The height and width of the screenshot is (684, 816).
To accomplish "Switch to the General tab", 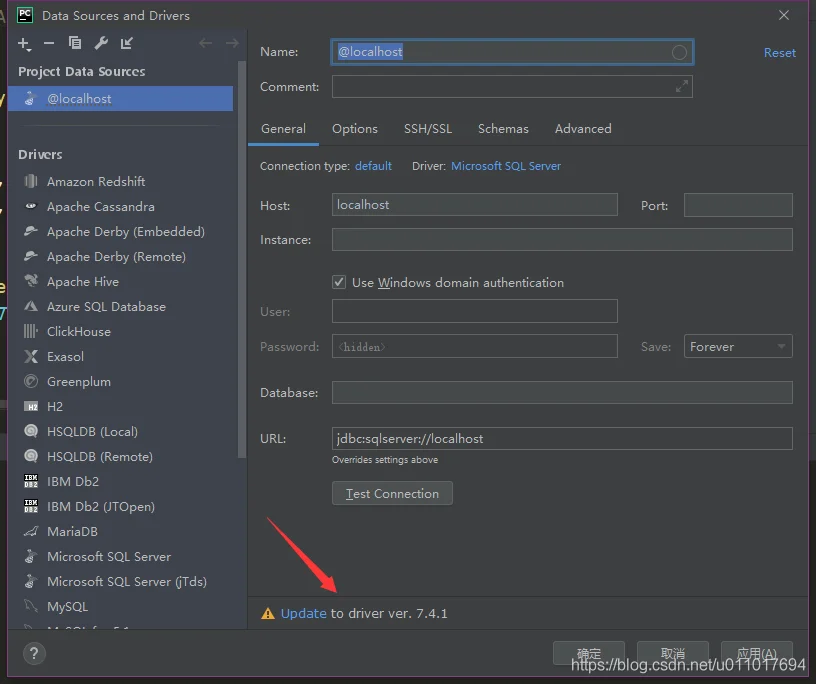I will pos(283,129).
